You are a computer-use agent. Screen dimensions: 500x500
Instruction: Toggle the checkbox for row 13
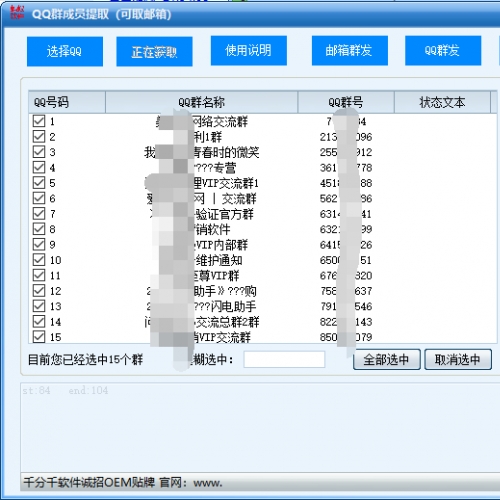click(x=39, y=306)
